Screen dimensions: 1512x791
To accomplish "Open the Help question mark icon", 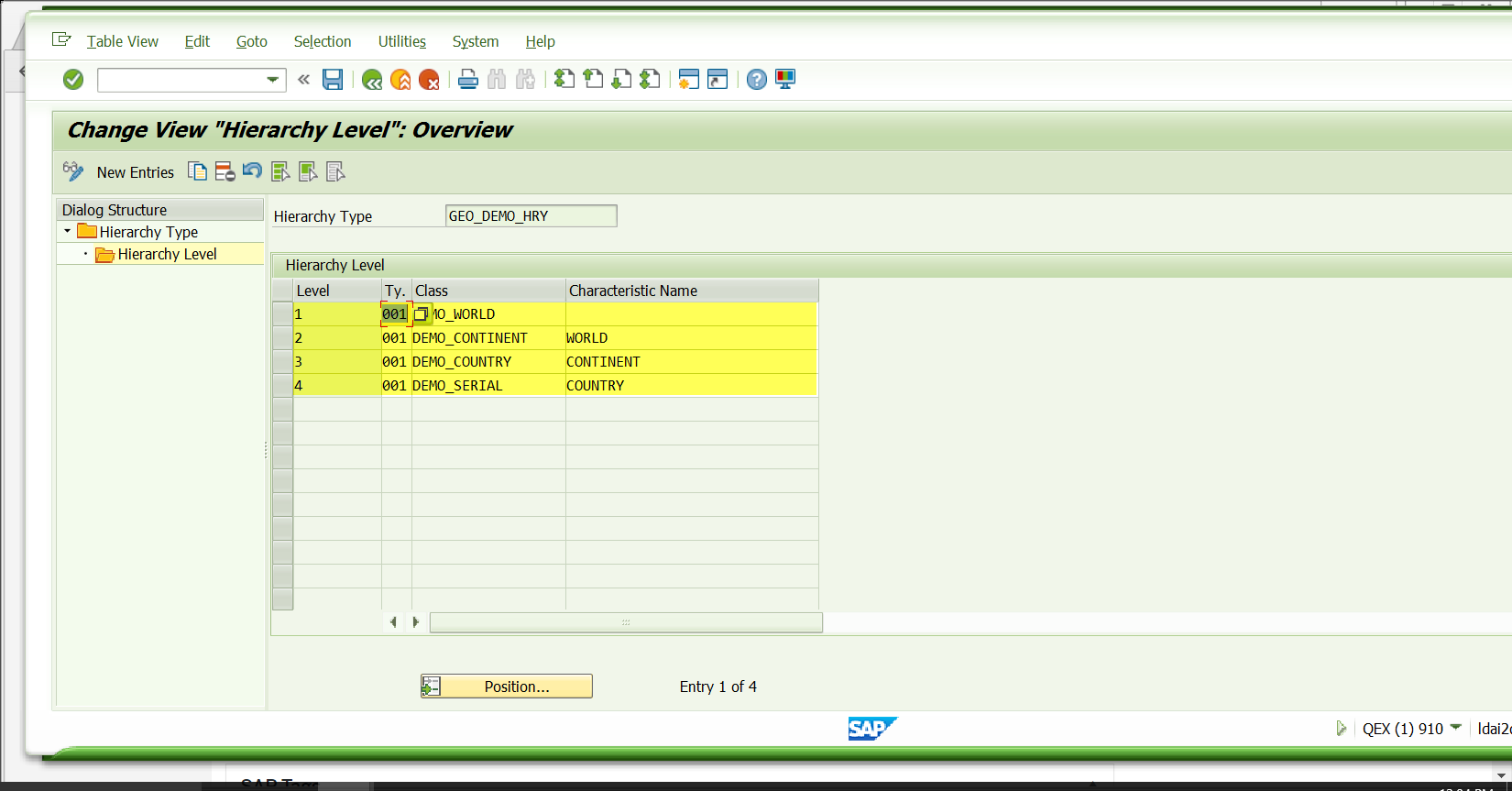I will point(757,80).
